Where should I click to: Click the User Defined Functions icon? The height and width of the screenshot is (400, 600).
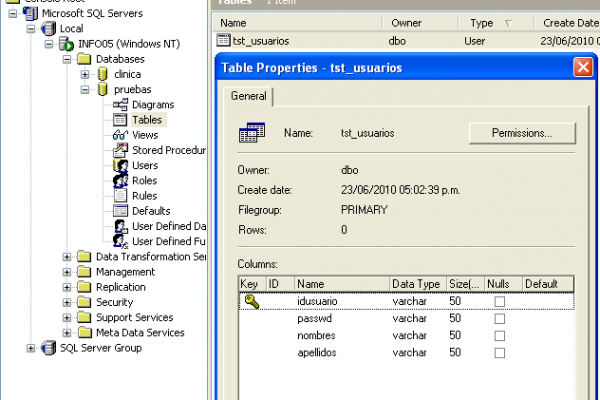click(120, 242)
